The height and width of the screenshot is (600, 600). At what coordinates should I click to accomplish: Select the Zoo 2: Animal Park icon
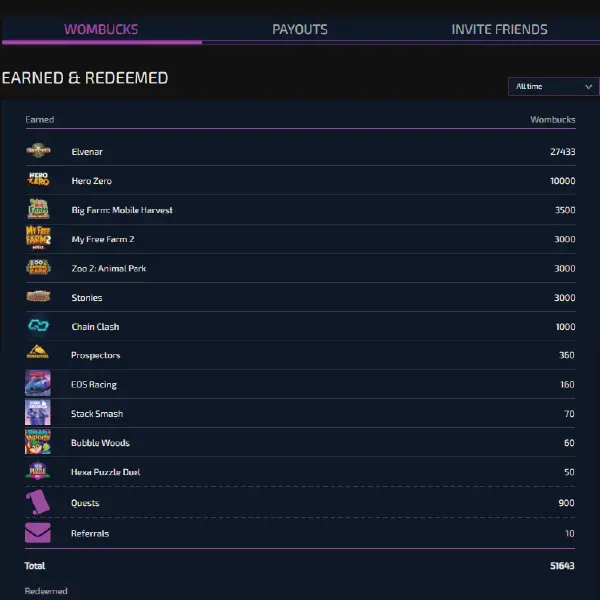(x=38, y=267)
